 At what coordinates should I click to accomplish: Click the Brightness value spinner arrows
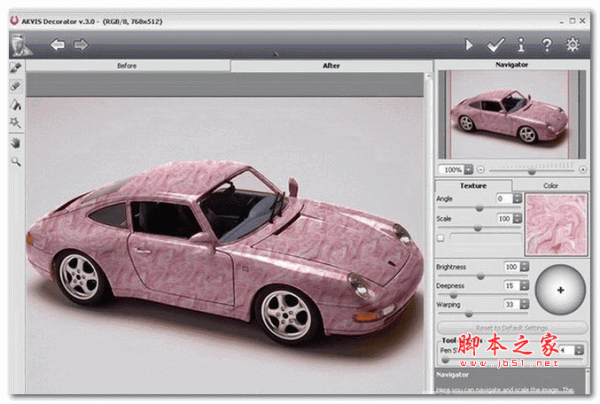[x=525, y=267]
